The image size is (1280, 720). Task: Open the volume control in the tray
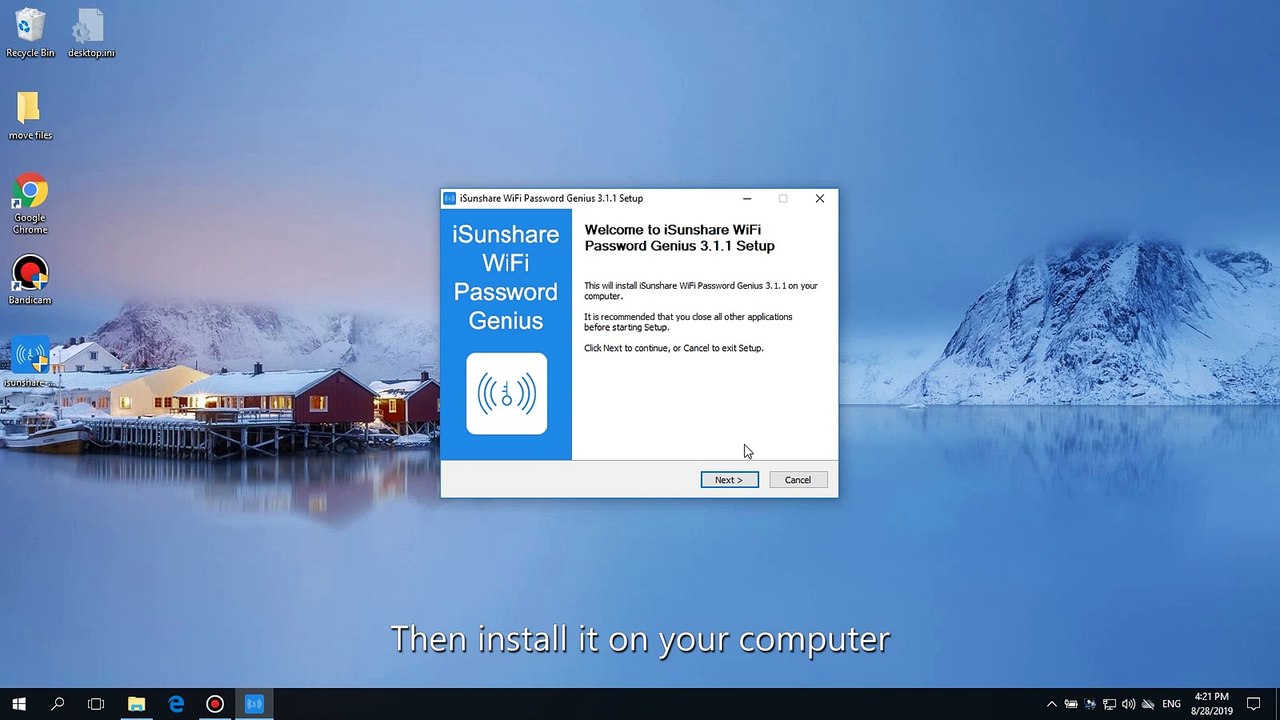[1128, 704]
